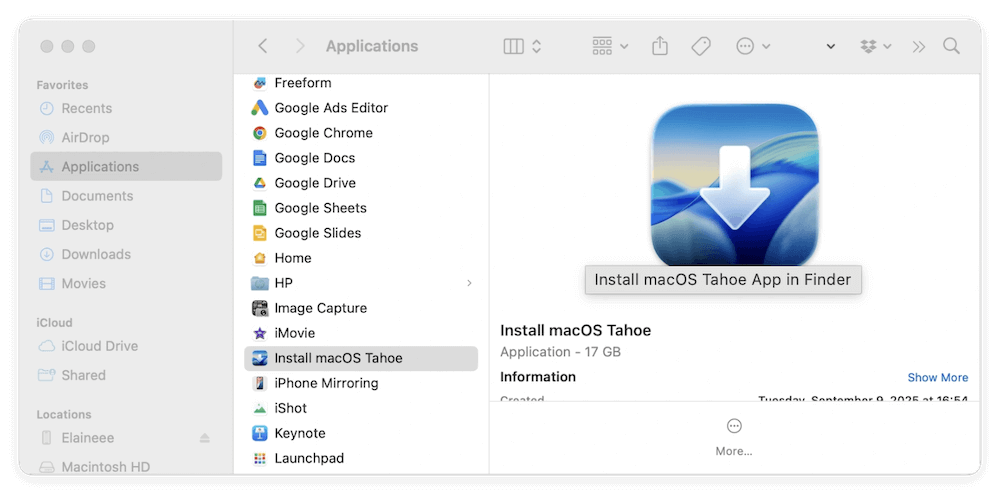1000x494 pixels.
Task: Open Movies in the sidebar
Action: coord(126,283)
